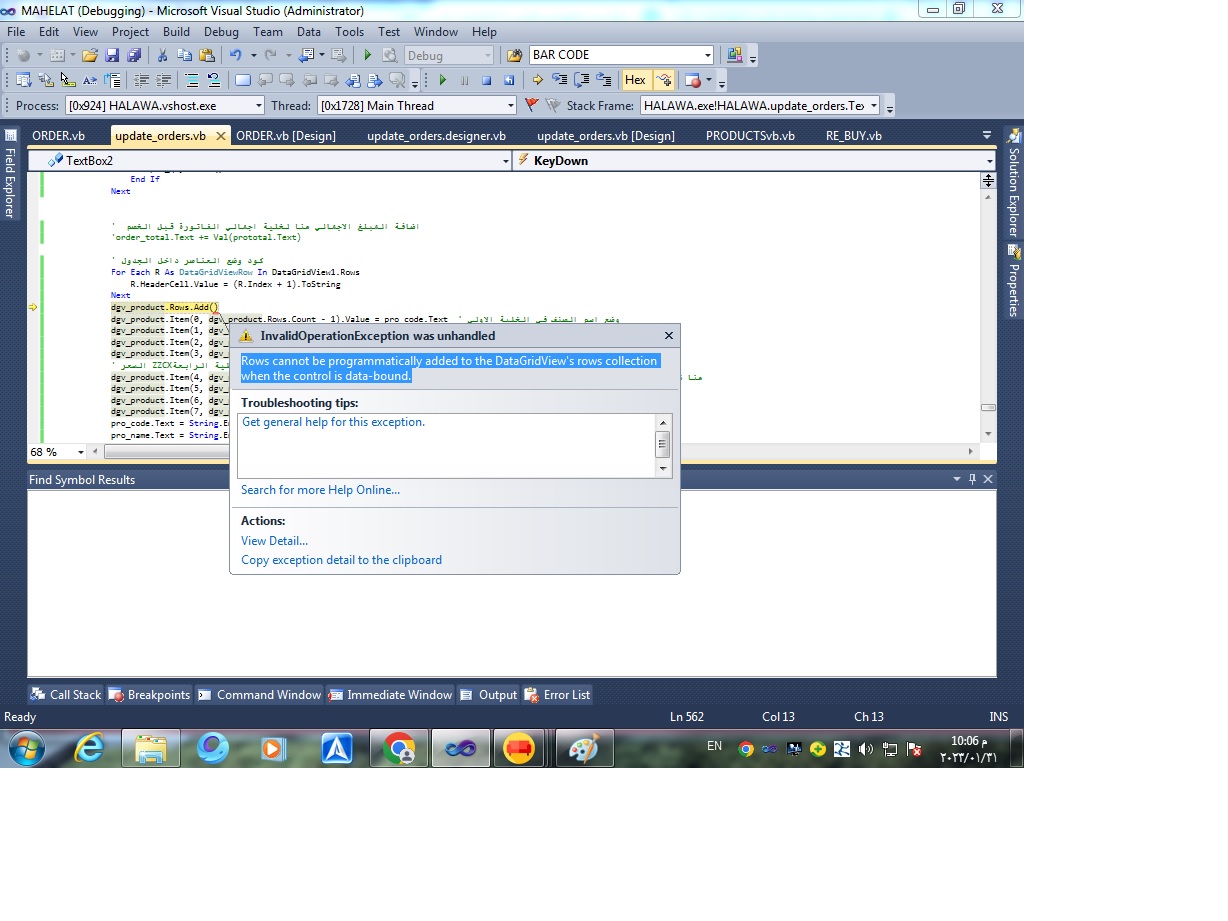Toggle Hex display mode
This screenshot has width=1228, height=921.
click(635, 80)
